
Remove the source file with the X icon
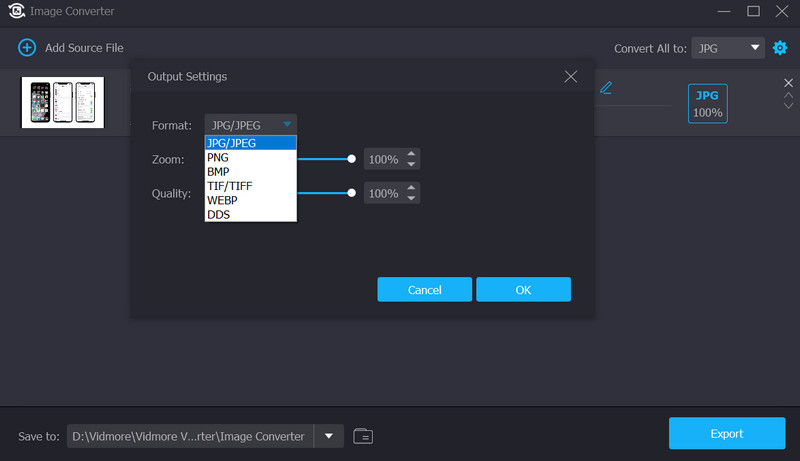pos(788,82)
